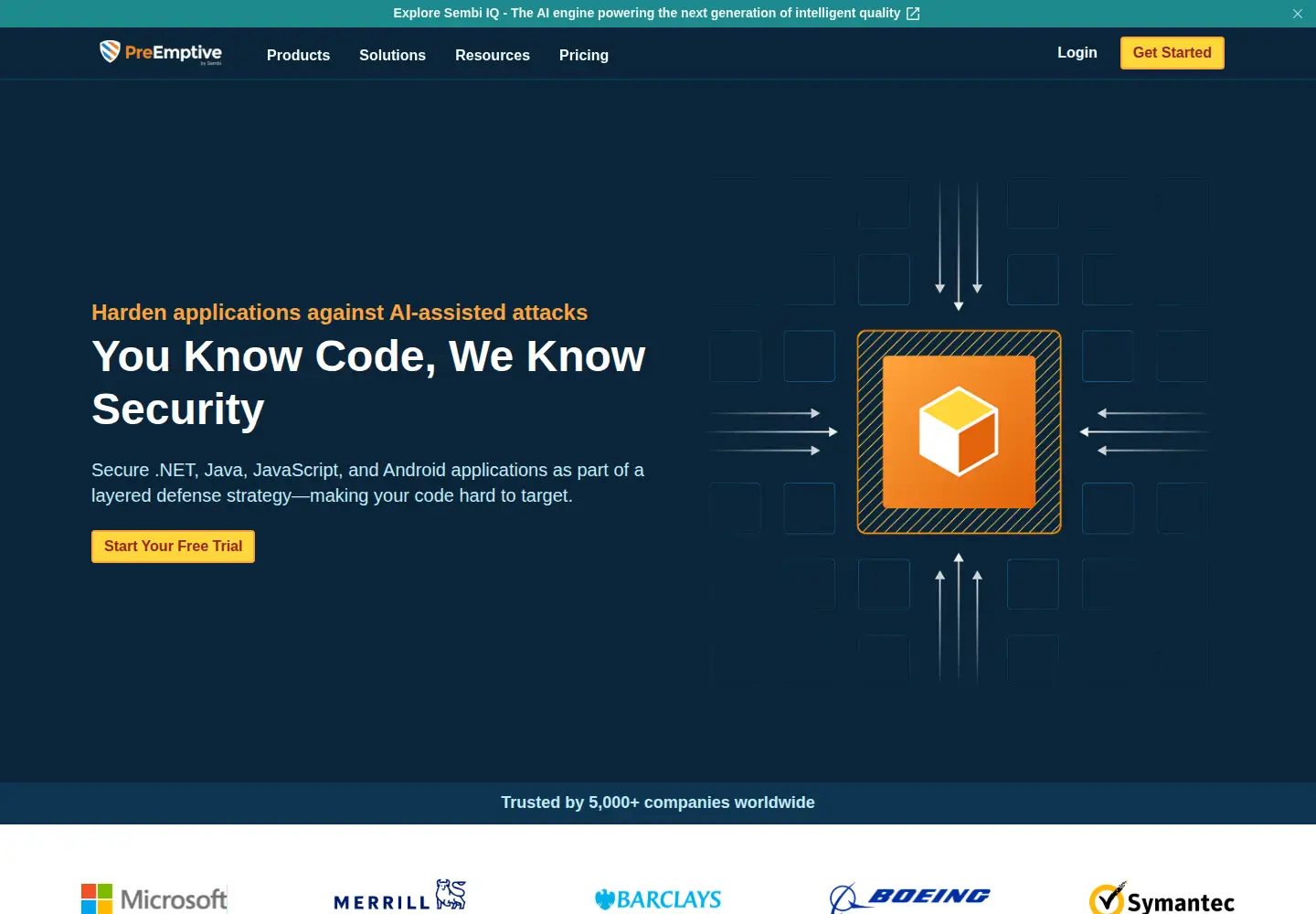Click the Barclays logo
This screenshot has height=914, width=1316.
coord(658,899)
